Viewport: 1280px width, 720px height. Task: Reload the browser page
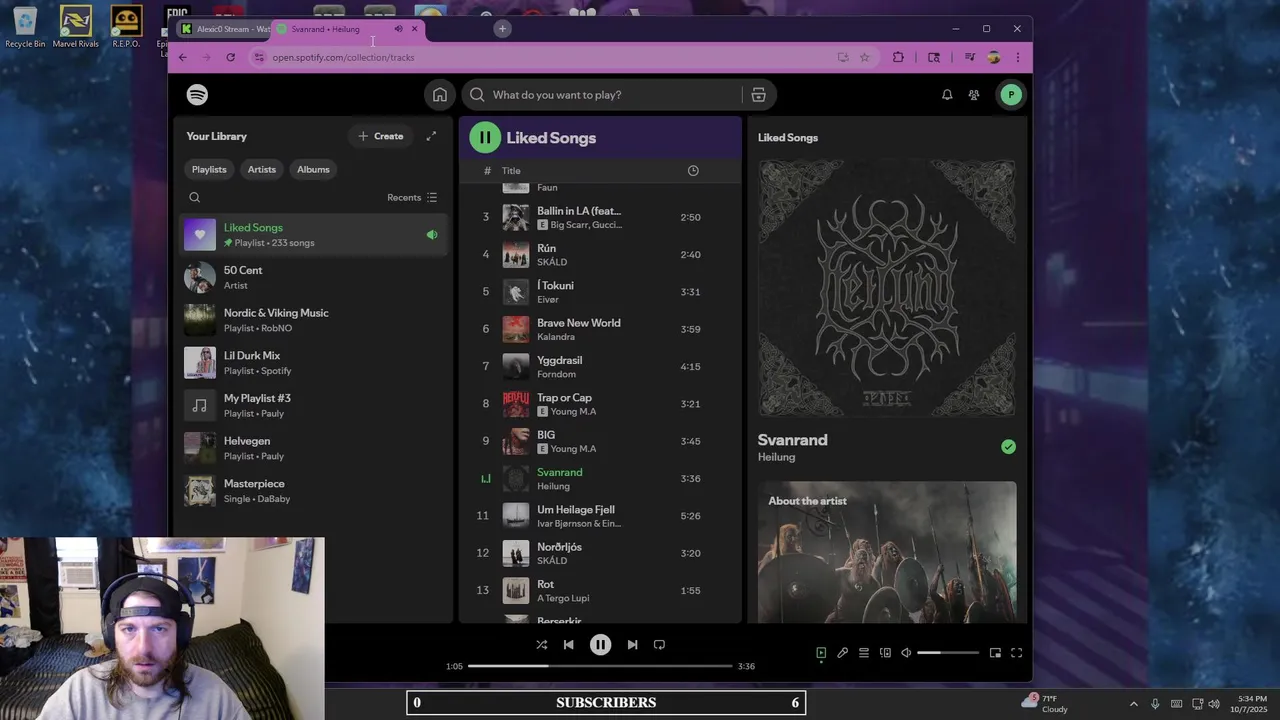click(x=230, y=57)
